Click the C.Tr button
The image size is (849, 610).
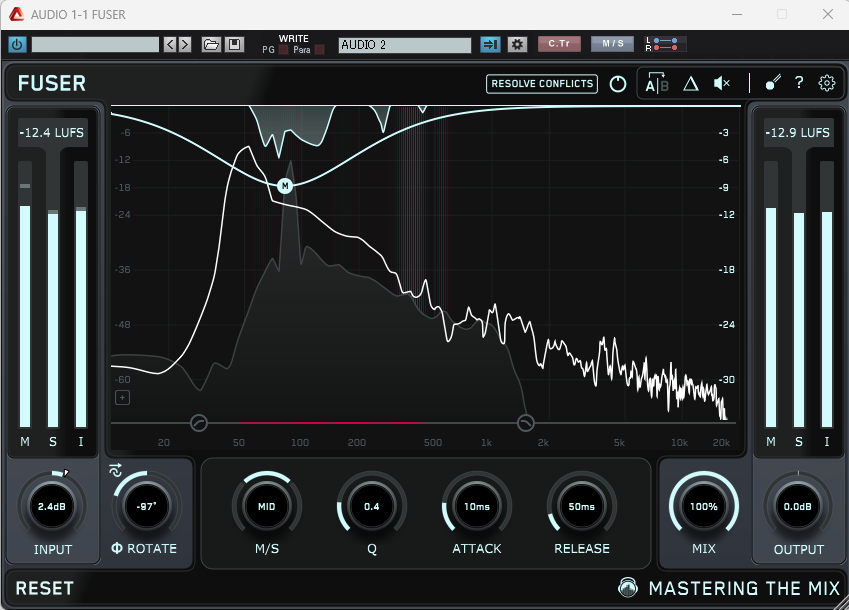(x=559, y=44)
